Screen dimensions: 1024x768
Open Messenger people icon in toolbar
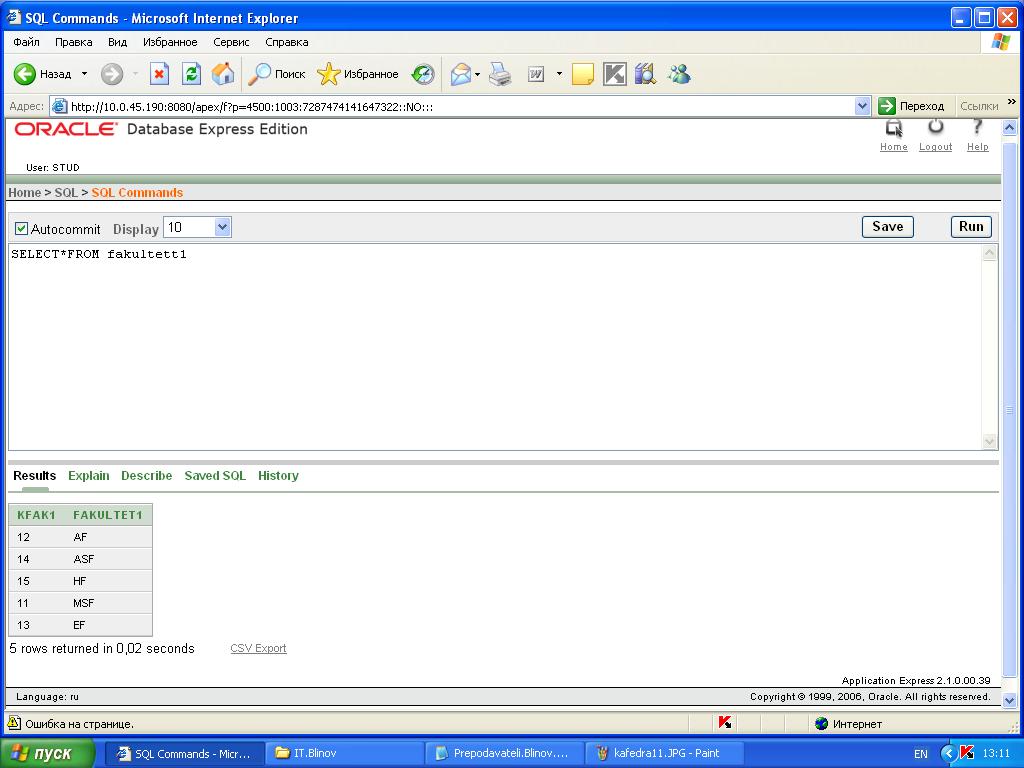coord(679,74)
